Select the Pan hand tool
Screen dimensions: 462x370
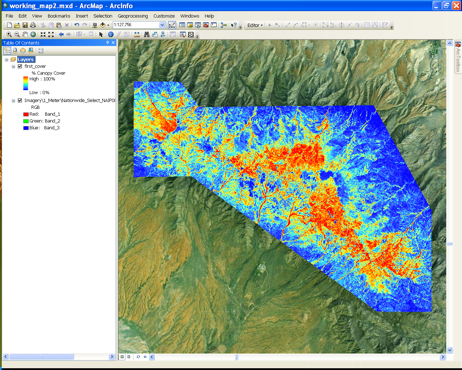click(x=25, y=34)
